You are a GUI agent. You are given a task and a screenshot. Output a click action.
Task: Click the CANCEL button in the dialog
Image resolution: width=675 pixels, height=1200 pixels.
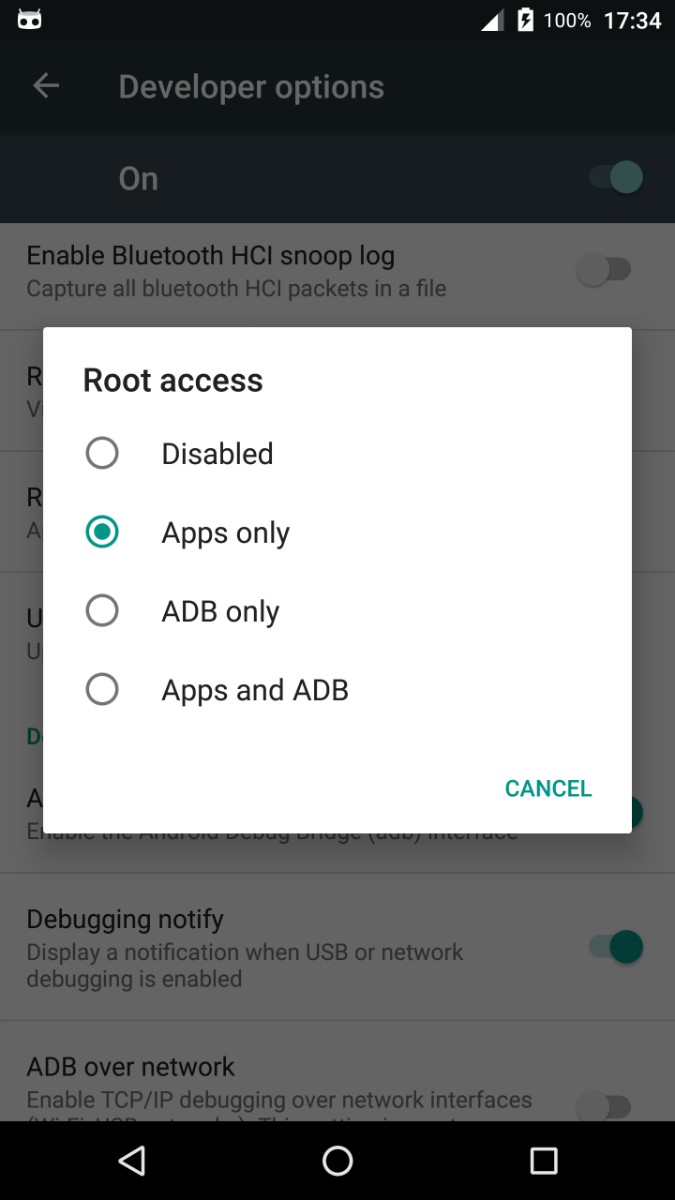(548, 788)
